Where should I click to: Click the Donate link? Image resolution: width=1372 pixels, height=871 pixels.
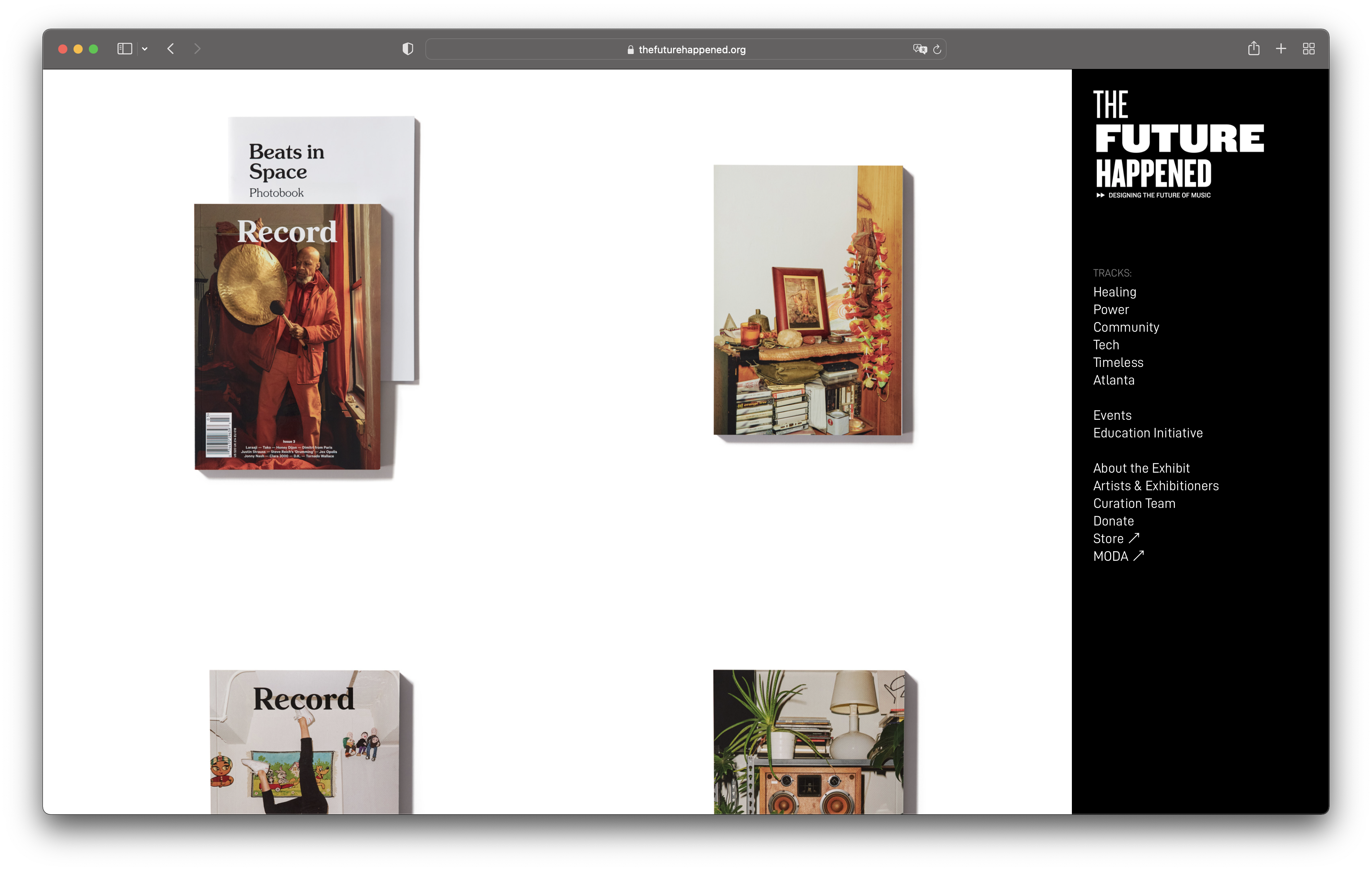point(1113,522)
